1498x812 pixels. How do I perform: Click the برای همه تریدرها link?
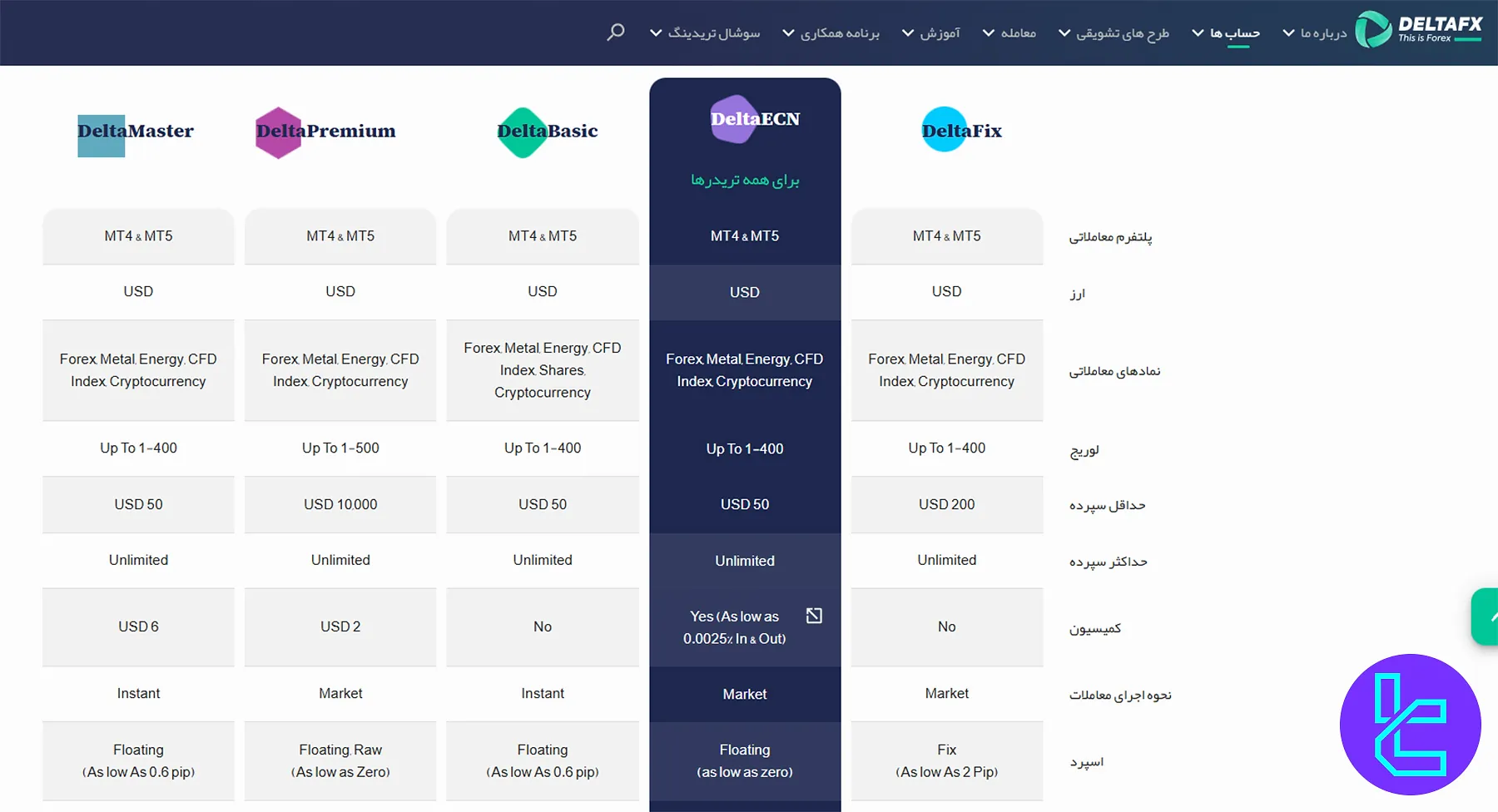coord(745,180)
